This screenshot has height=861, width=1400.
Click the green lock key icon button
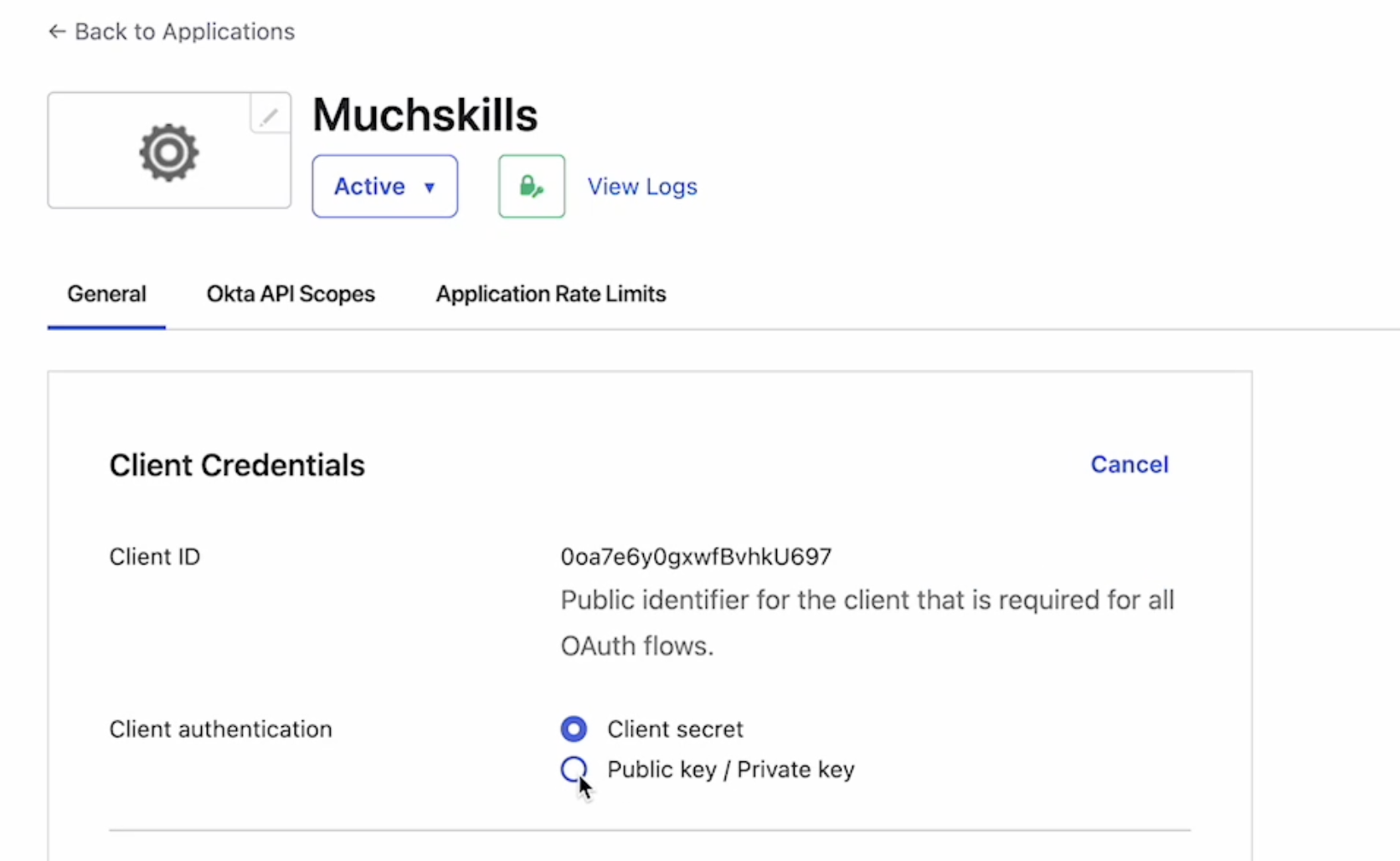tap(532, 186)
